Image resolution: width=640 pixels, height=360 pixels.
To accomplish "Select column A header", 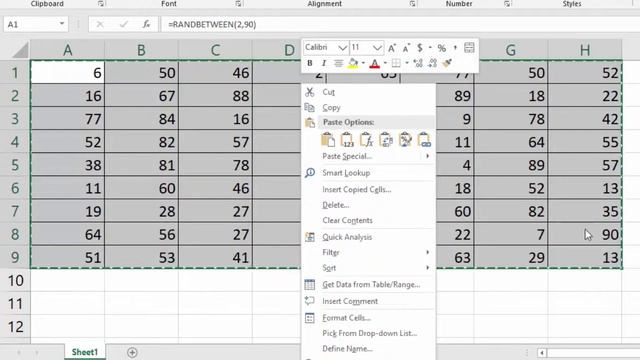I will click(x=67, y=50).
